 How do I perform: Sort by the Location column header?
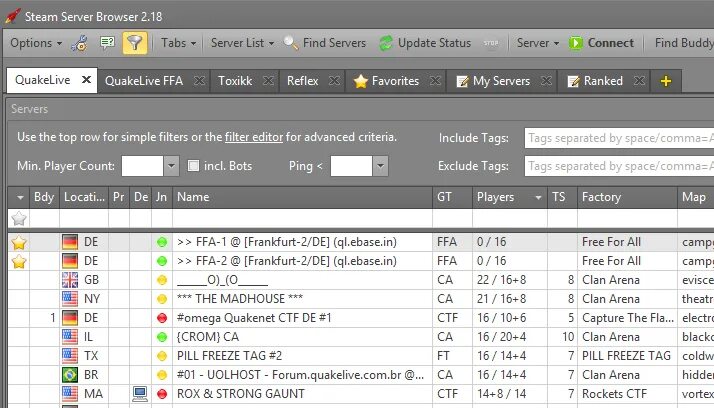click(84, 197)
